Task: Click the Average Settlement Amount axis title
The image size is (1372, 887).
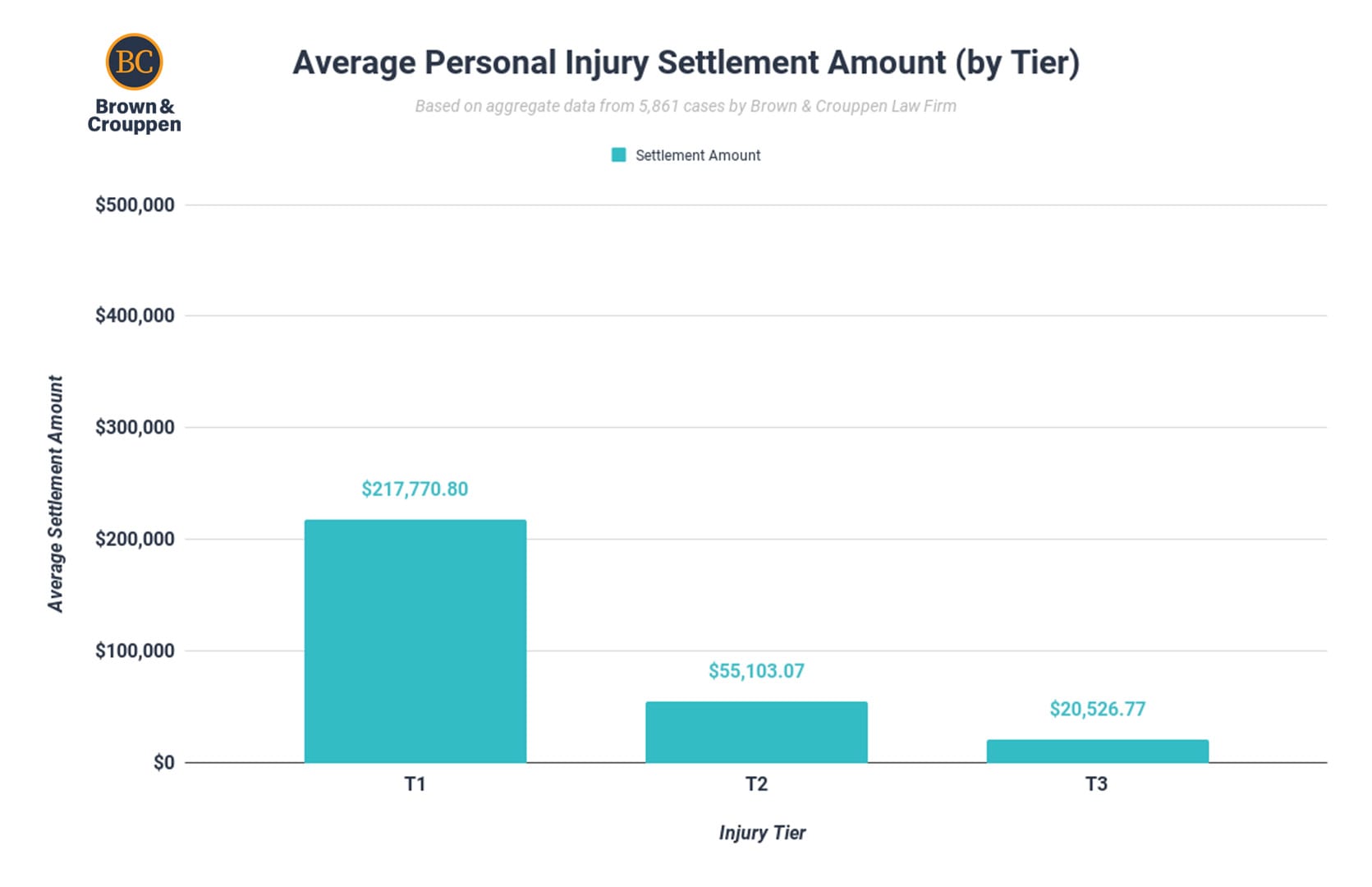Action: [x=55, y=494]
